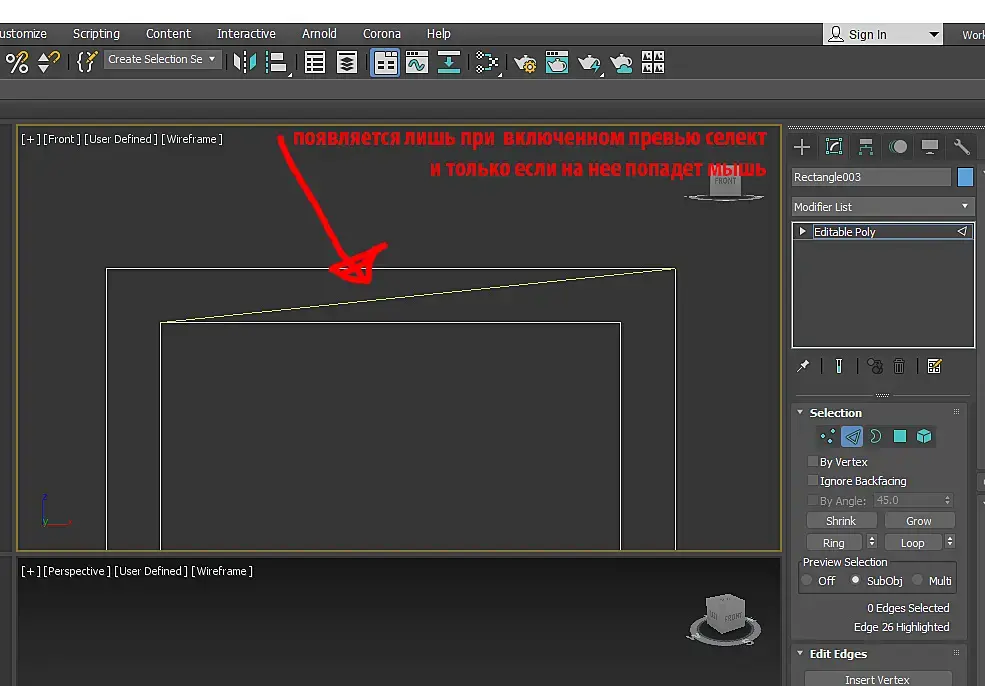Click the Loop selection button
Image resolution: width=985 pixels, height=686 pixels.
pos(913,542)
